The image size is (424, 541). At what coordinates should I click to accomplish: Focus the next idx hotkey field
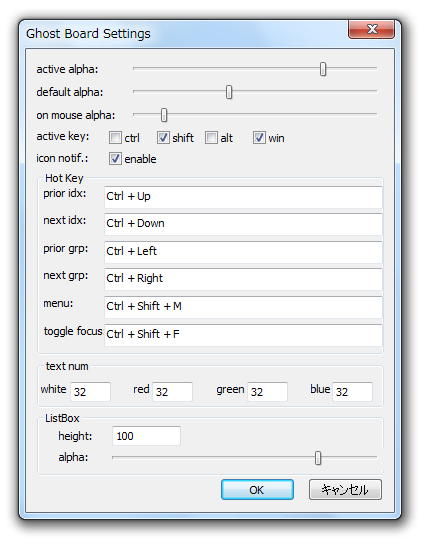tap(243, 224)
